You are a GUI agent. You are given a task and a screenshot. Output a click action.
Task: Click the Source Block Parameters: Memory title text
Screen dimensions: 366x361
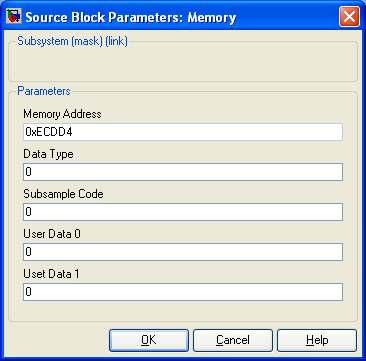(x=131, y=17)
